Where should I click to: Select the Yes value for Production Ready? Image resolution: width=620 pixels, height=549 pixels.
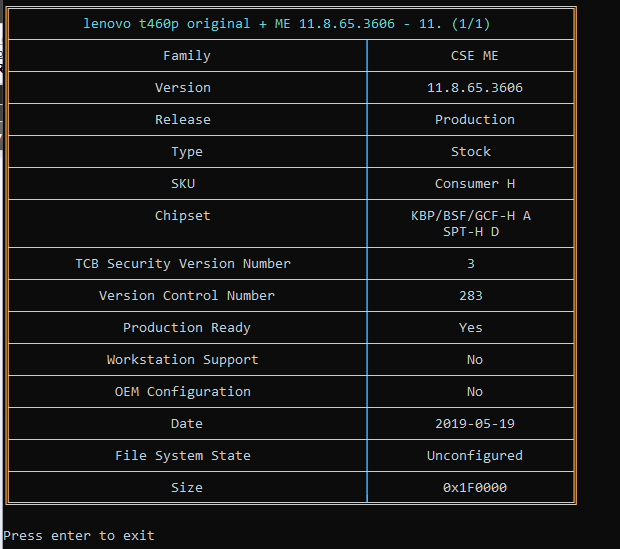pyautogui.click(x=470, y=328)
